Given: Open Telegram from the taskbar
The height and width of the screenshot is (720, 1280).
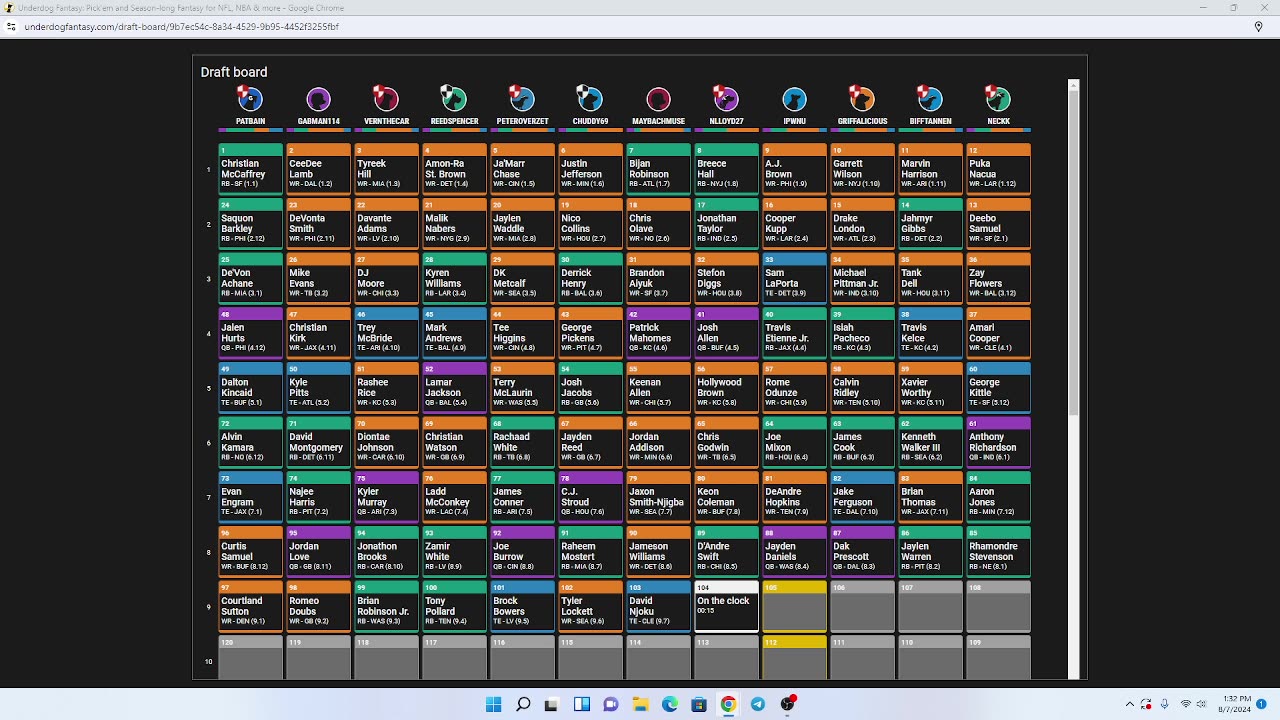Looking at the screenshot, I should 758,704.
